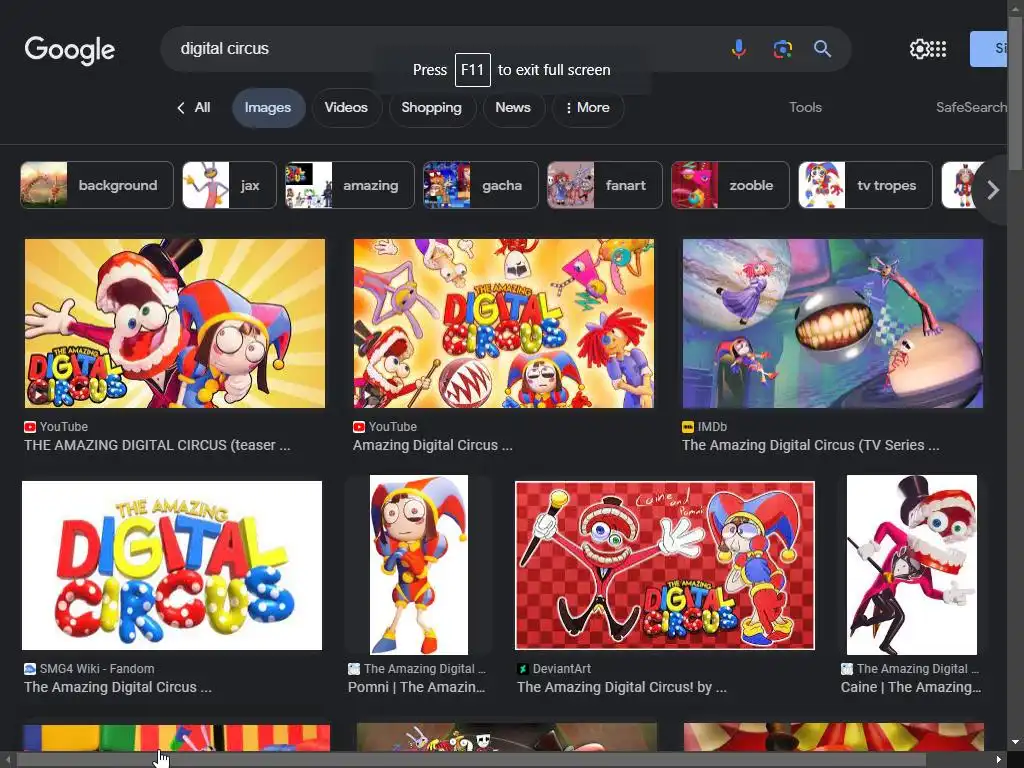Click the scrollbar down arrow

[x=1016, y=743]
